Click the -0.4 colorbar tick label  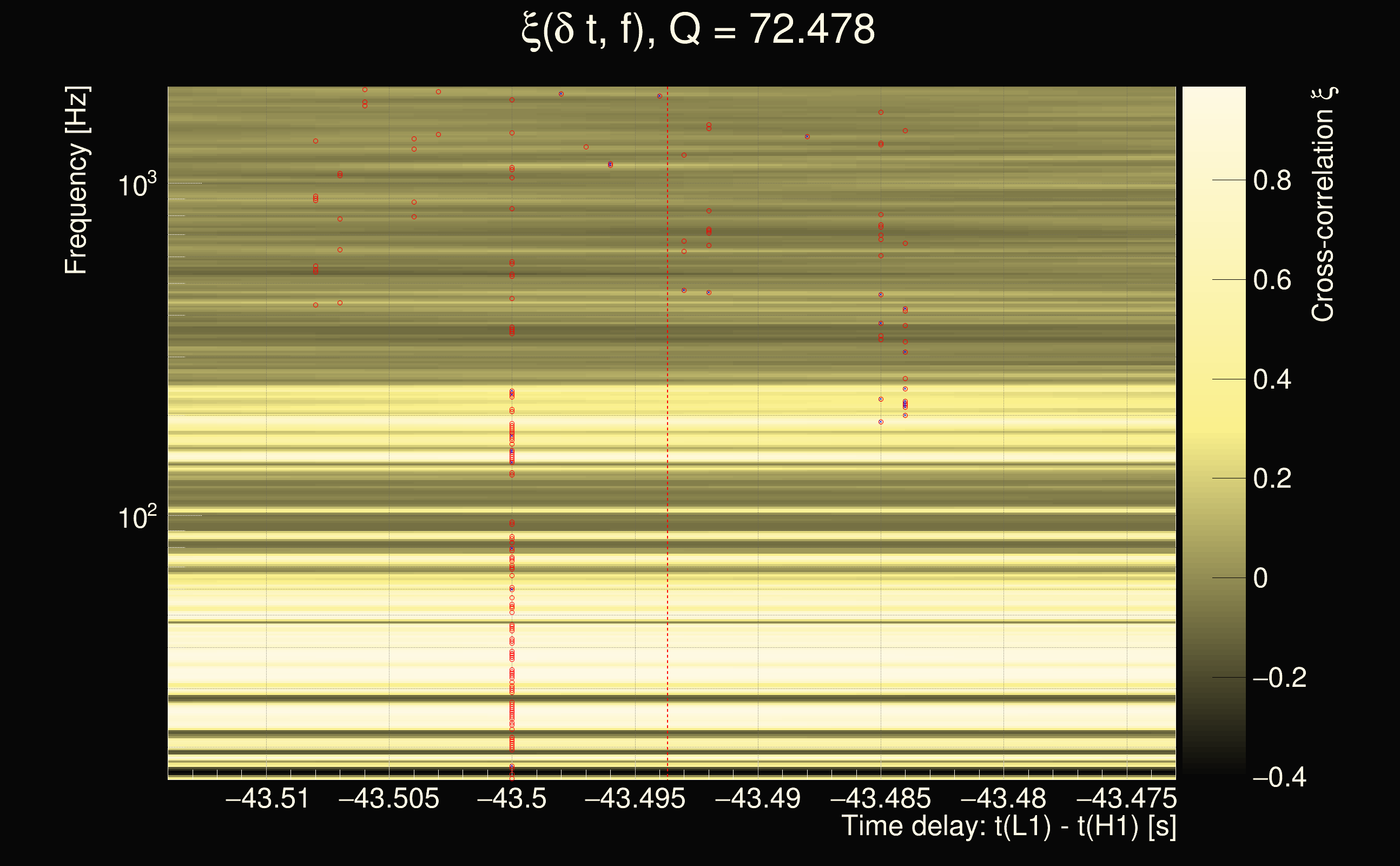(1279, 778)
